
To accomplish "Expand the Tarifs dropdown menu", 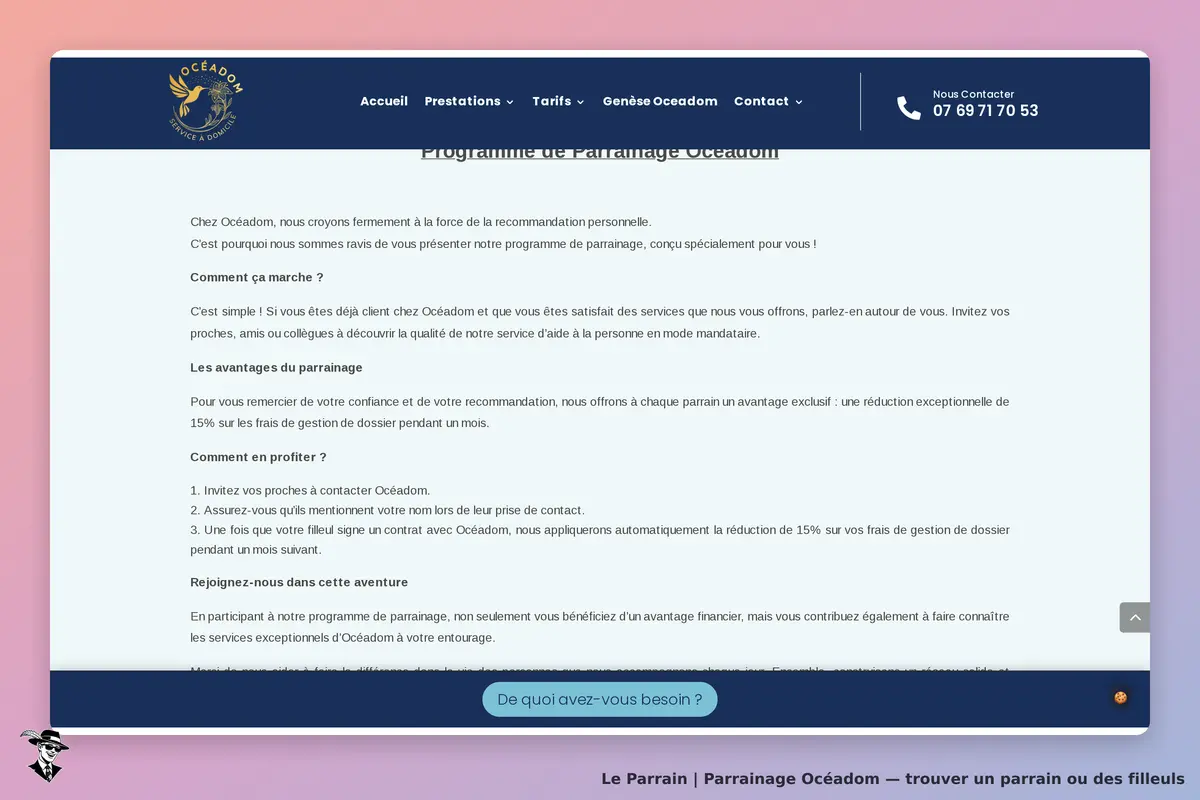I will coord(558,101).
